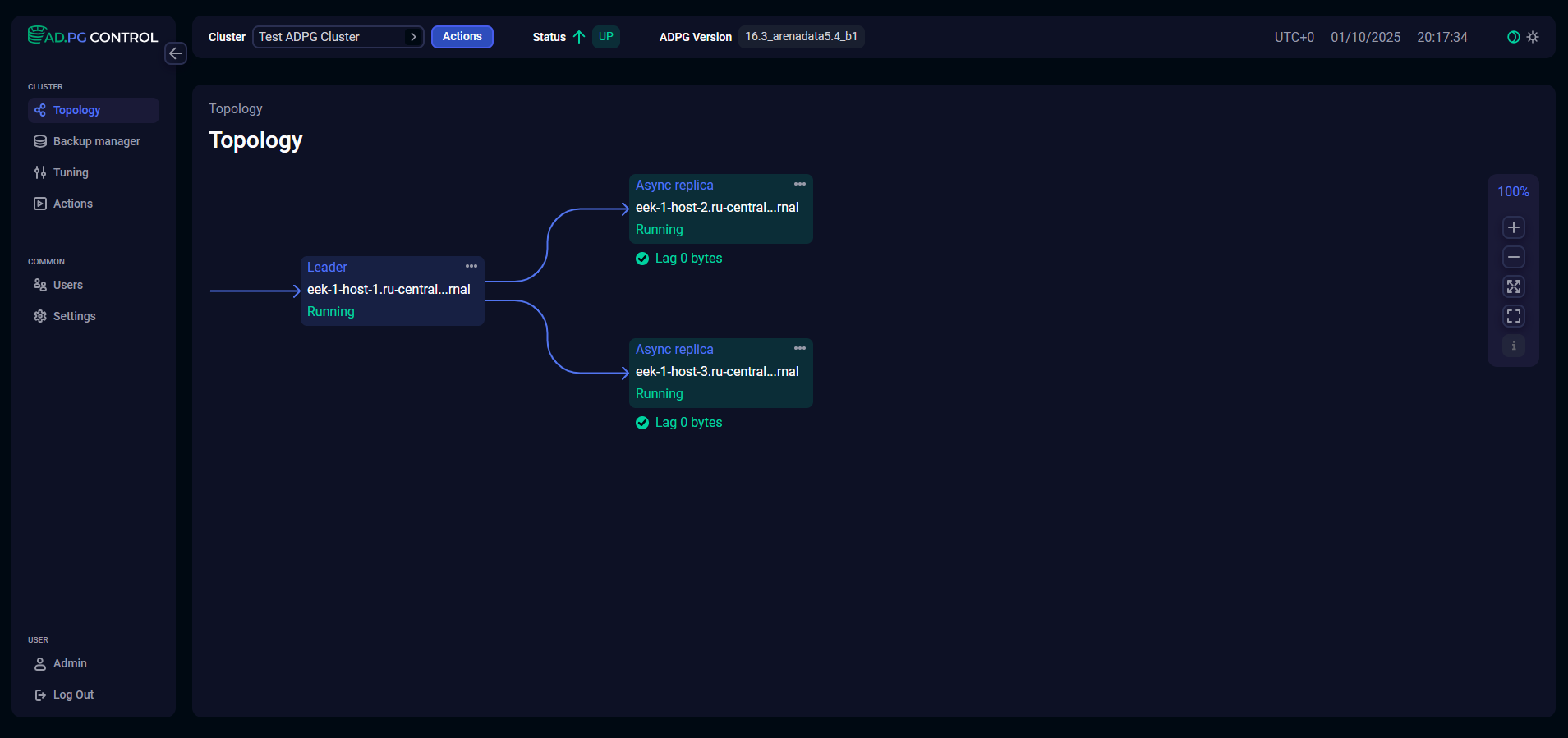
Task: Enter fullscreen topology view
Action: click(1513, 316)
